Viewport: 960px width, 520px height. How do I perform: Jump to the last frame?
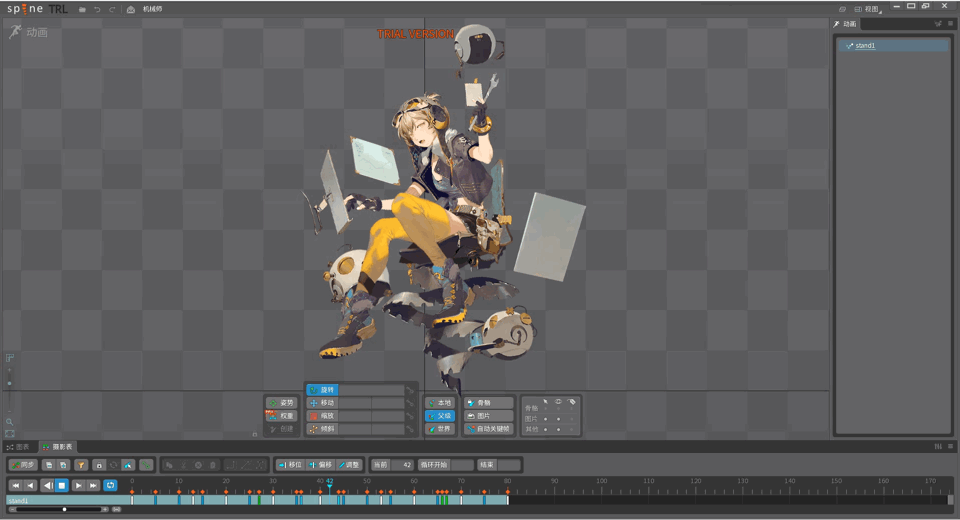92,486
